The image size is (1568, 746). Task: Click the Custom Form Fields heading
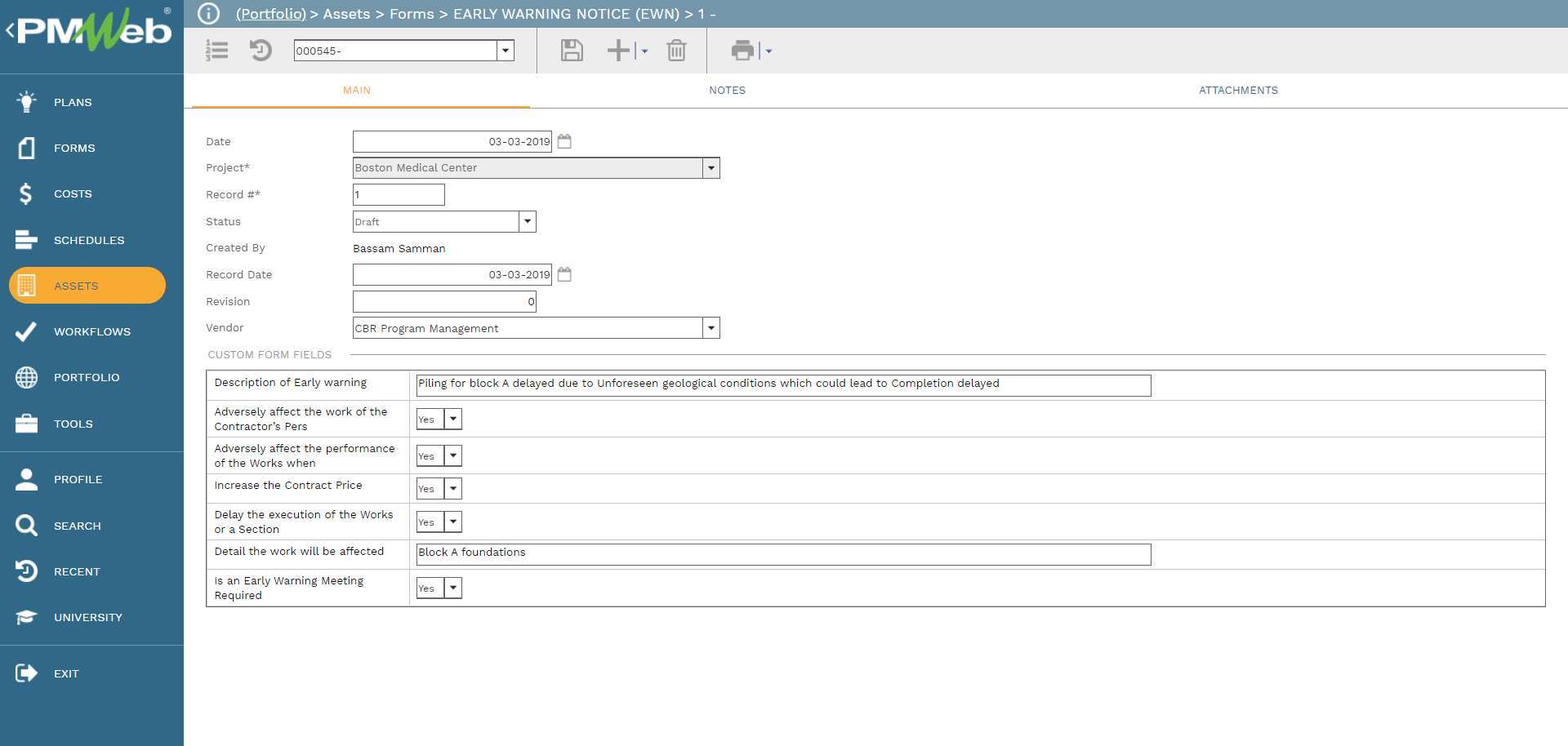tap(269, 354)
